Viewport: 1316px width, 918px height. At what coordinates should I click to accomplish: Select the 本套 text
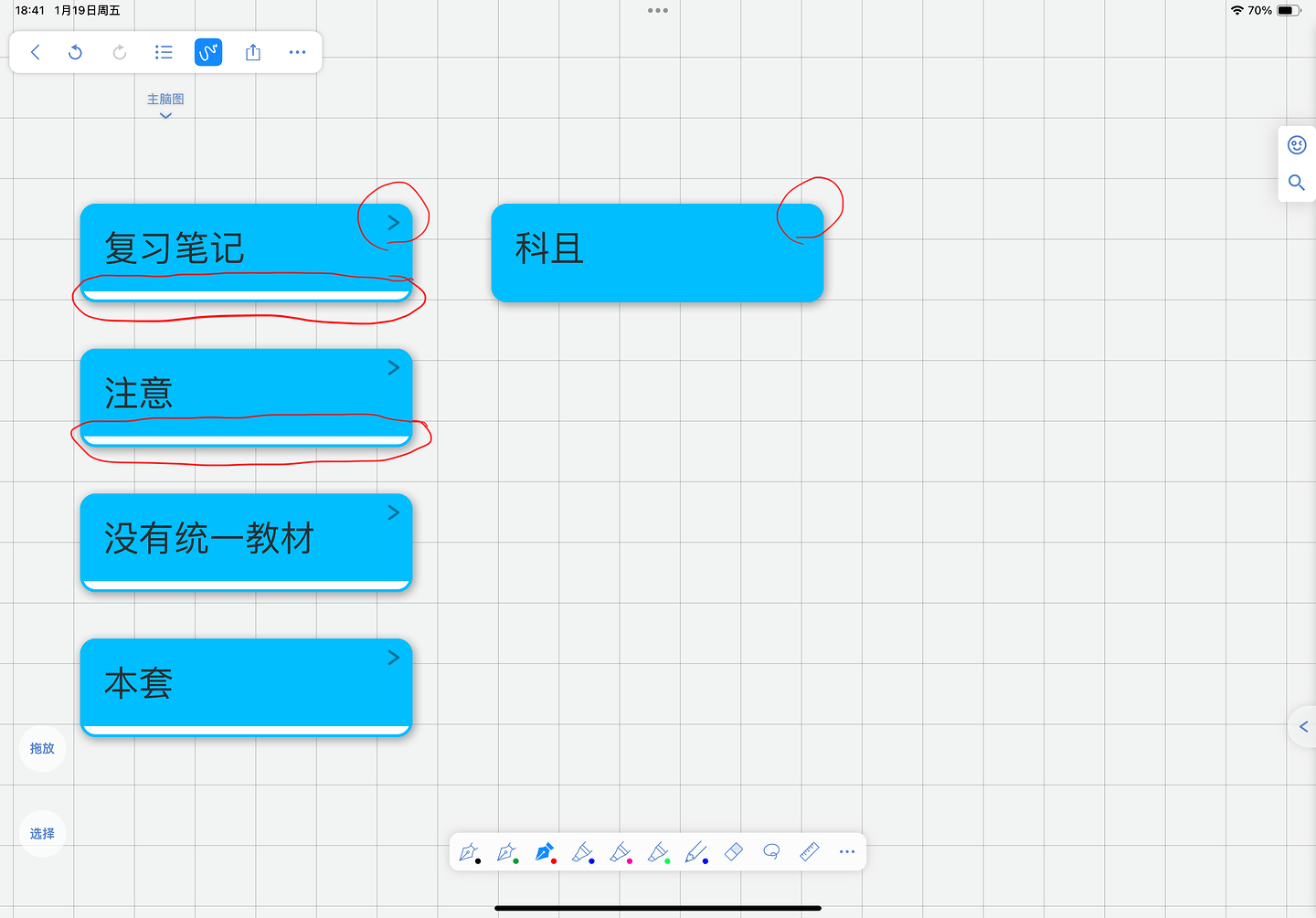(x=139, y=683)
